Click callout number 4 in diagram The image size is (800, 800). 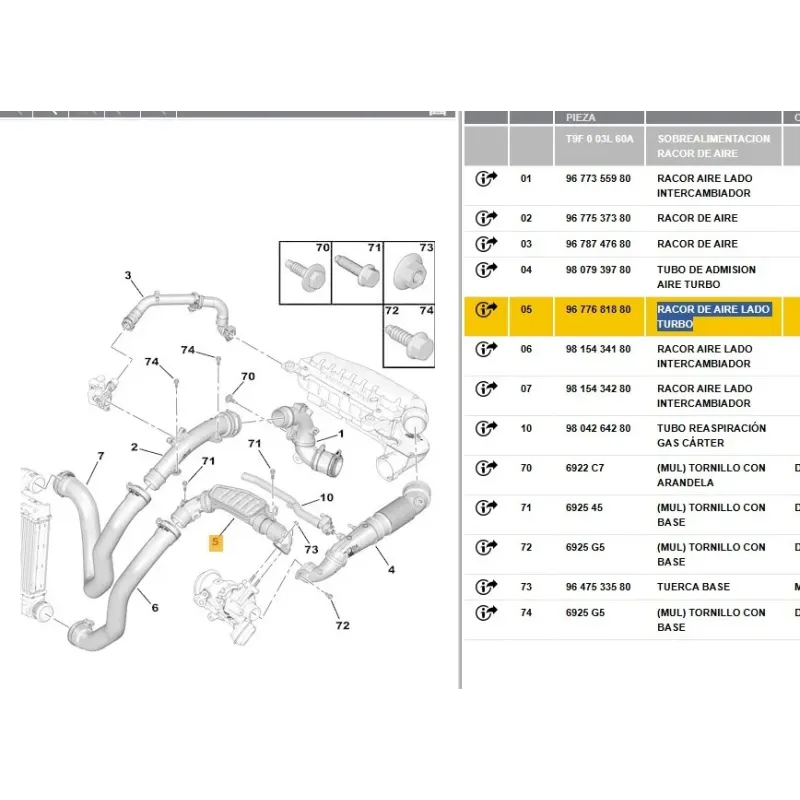coord(391,571)
